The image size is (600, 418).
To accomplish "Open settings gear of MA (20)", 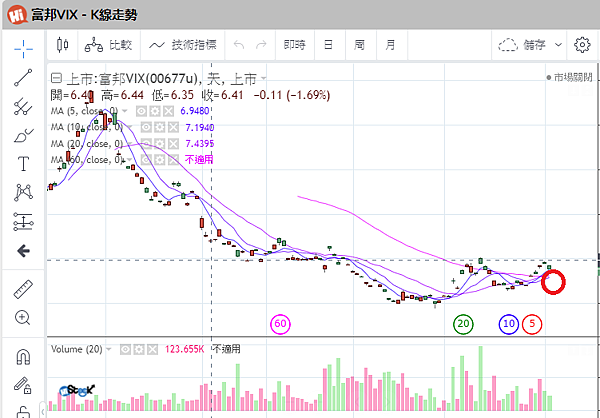I will click(160, 144).
